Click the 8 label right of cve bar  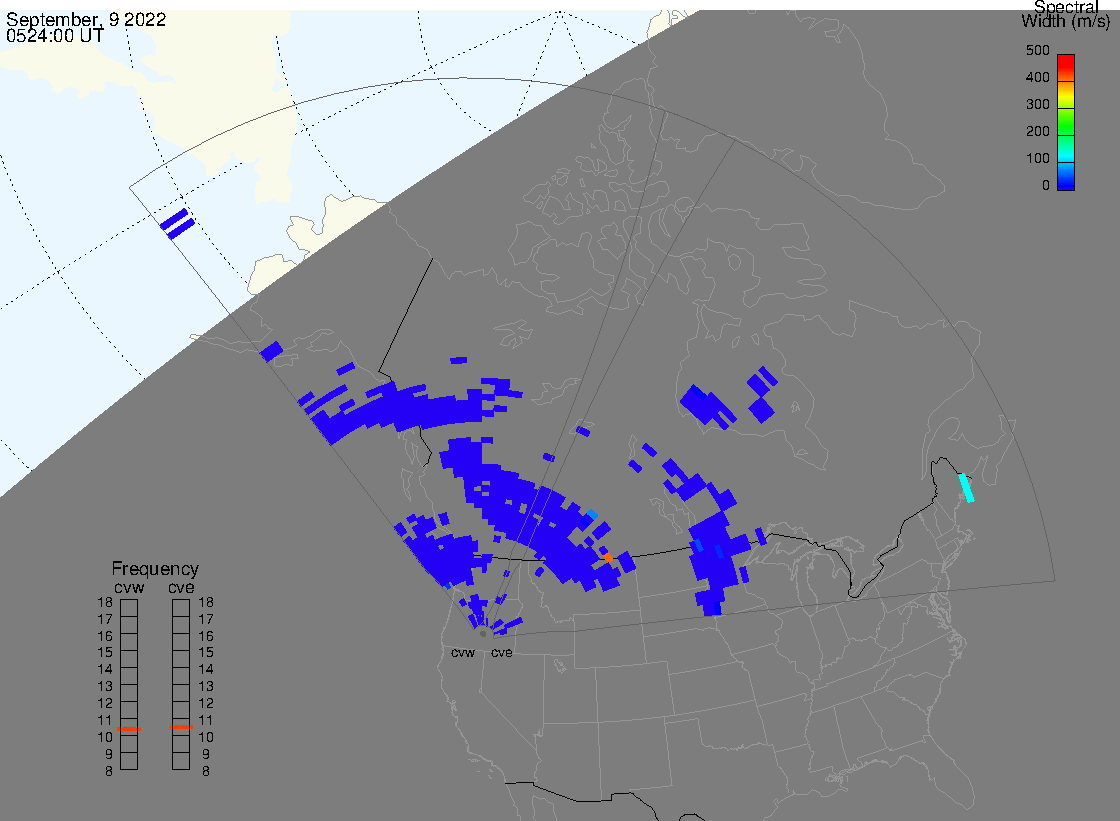click(x=206, y=771)
